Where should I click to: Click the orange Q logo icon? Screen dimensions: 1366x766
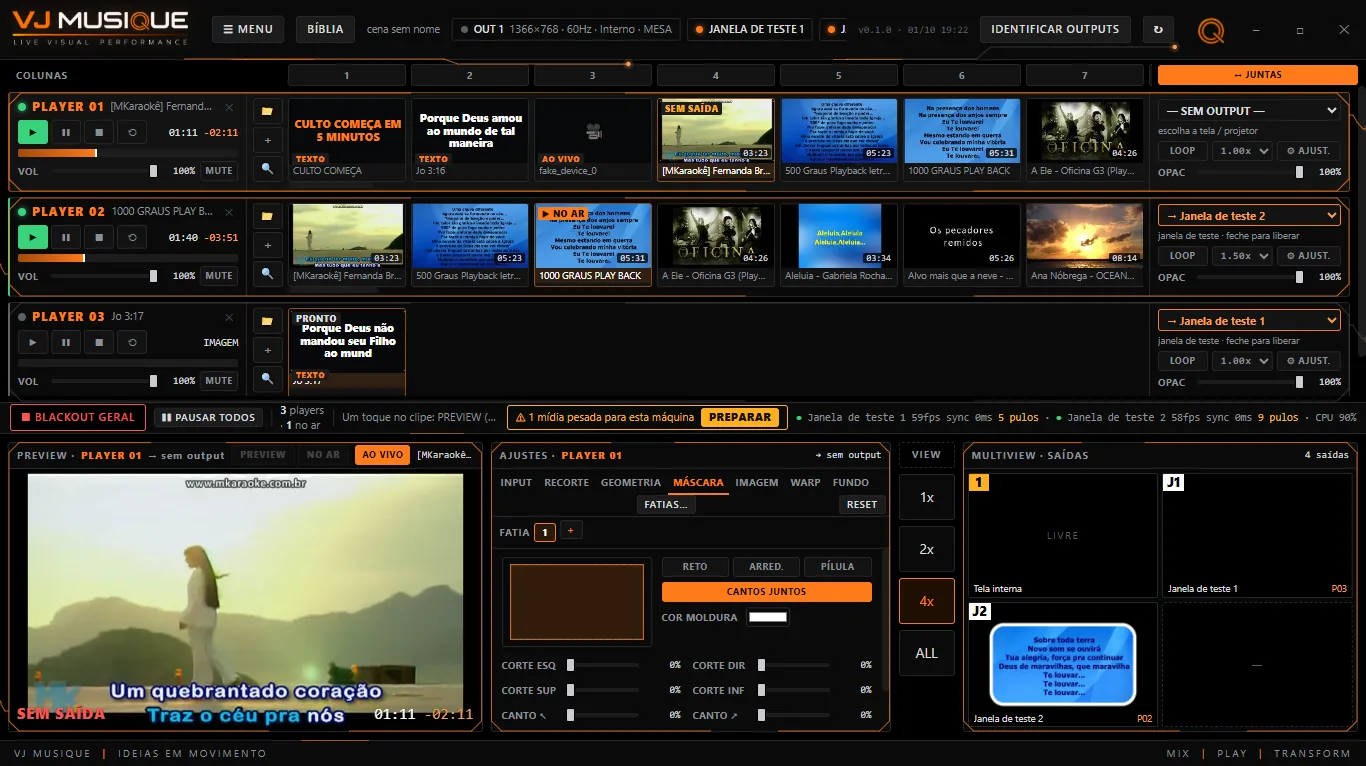(1211, 32)
